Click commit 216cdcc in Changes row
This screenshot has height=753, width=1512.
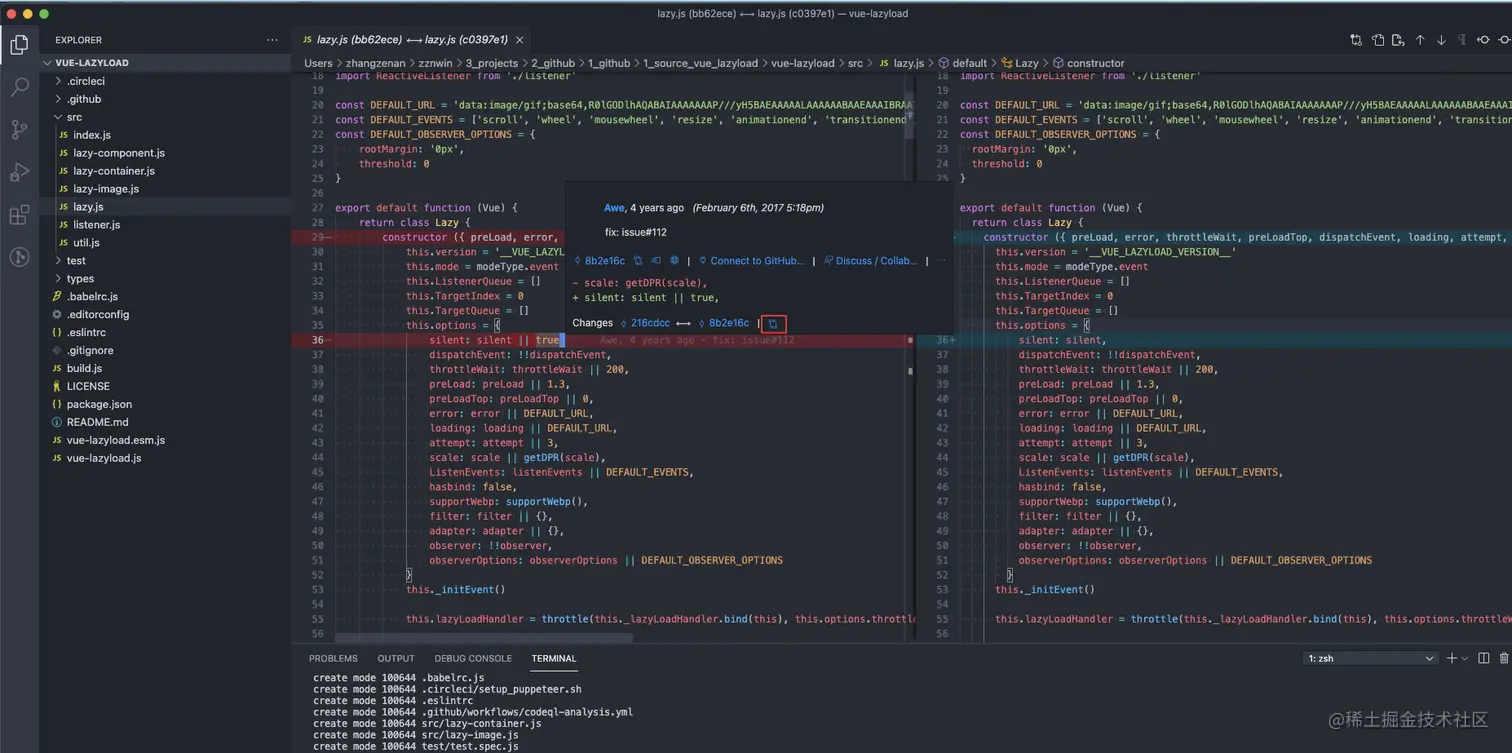[644, 323]
